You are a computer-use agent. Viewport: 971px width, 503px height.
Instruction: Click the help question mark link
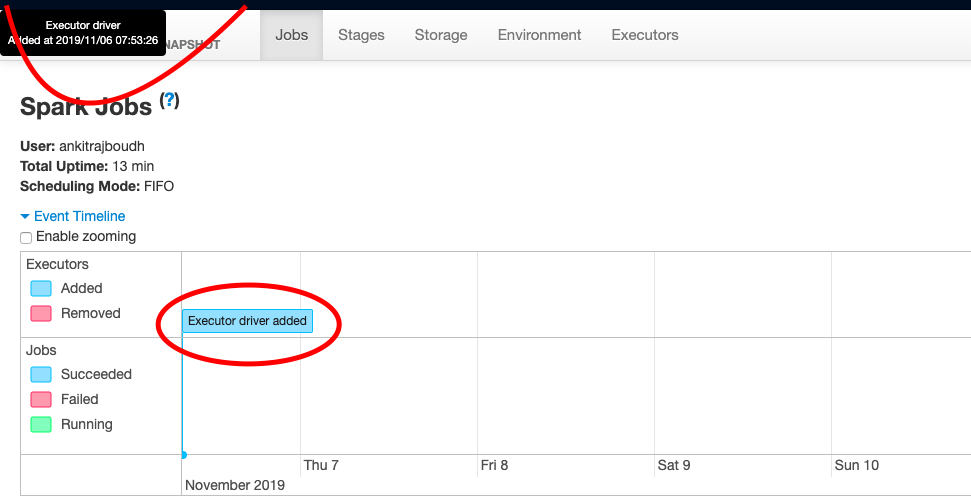pyautogui.click(x=170, y=100)
